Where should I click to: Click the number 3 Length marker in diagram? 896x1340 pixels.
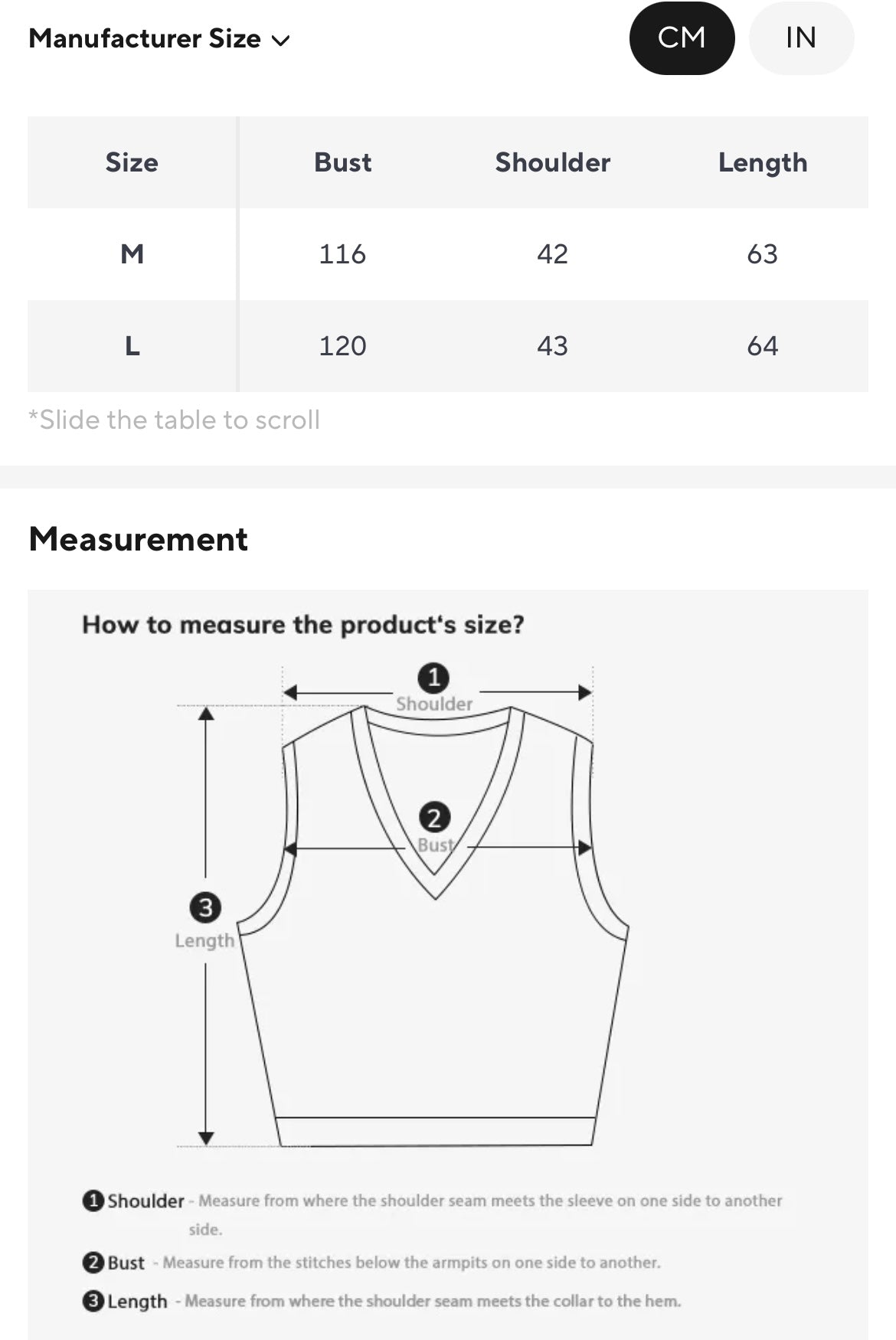[x=205, y=908]
